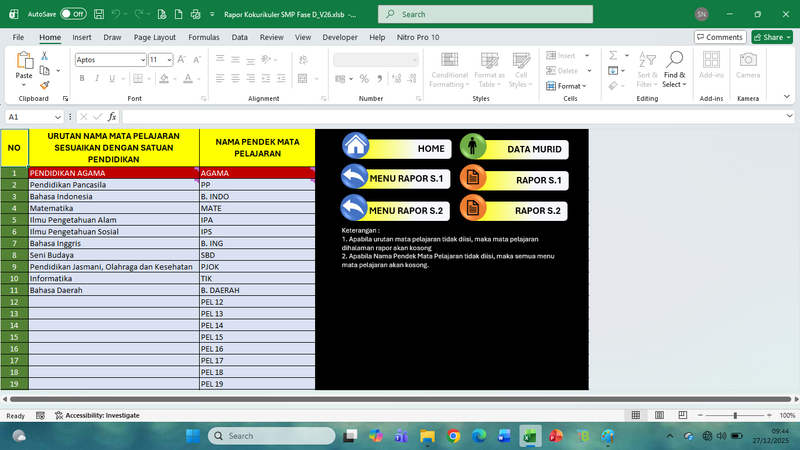Click the blue HOME house icon
Screen dimensions: 800x450
(x=355, y=147)
